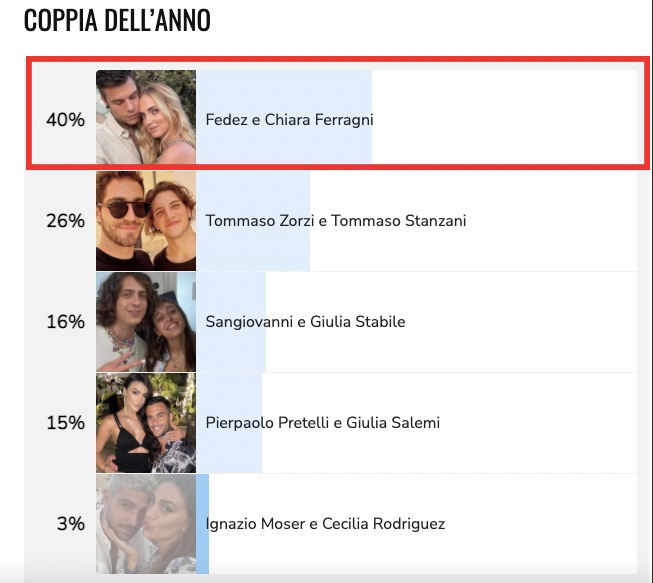Click the 15% result label

coord(65,423)
